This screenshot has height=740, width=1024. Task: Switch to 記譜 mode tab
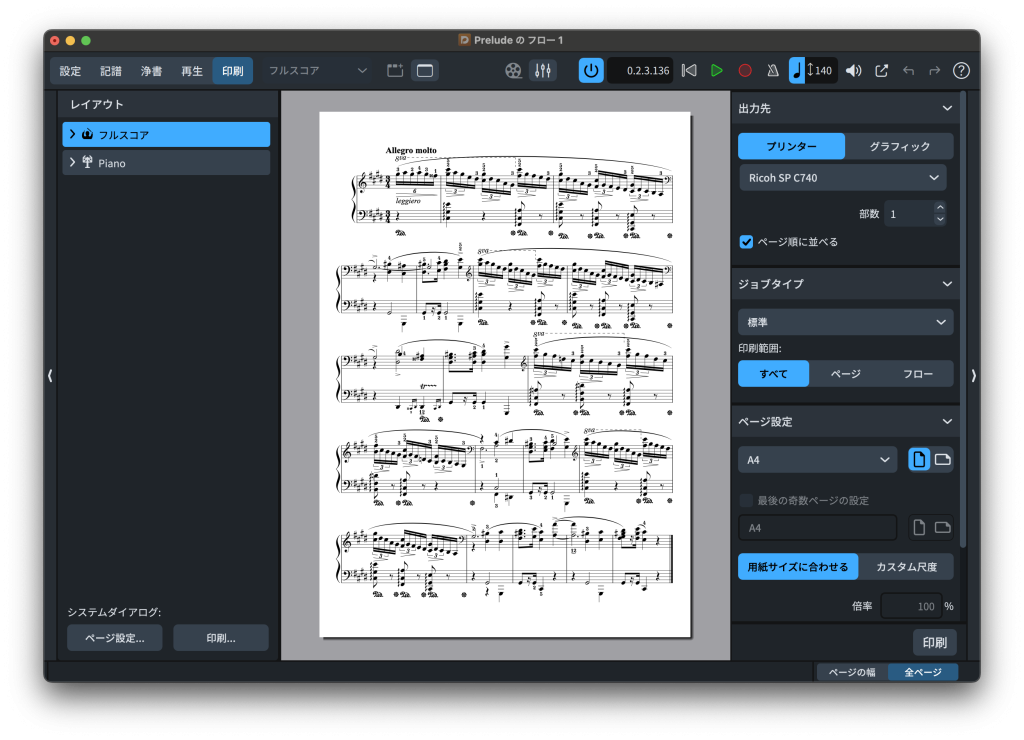point(111,71)
